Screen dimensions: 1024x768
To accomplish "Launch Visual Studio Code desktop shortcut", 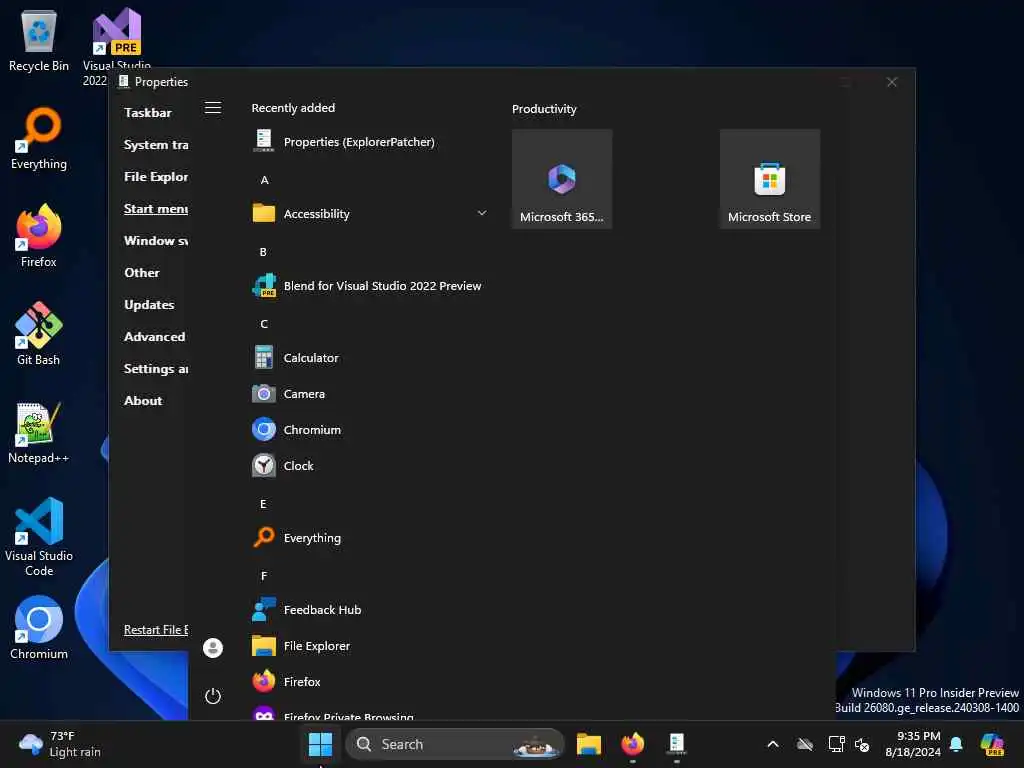I will tap(39, 537).
